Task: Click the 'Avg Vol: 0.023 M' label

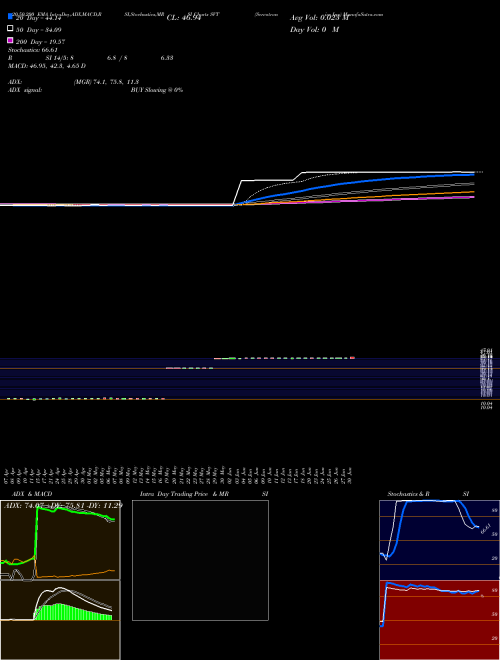Action: (319, 18)
